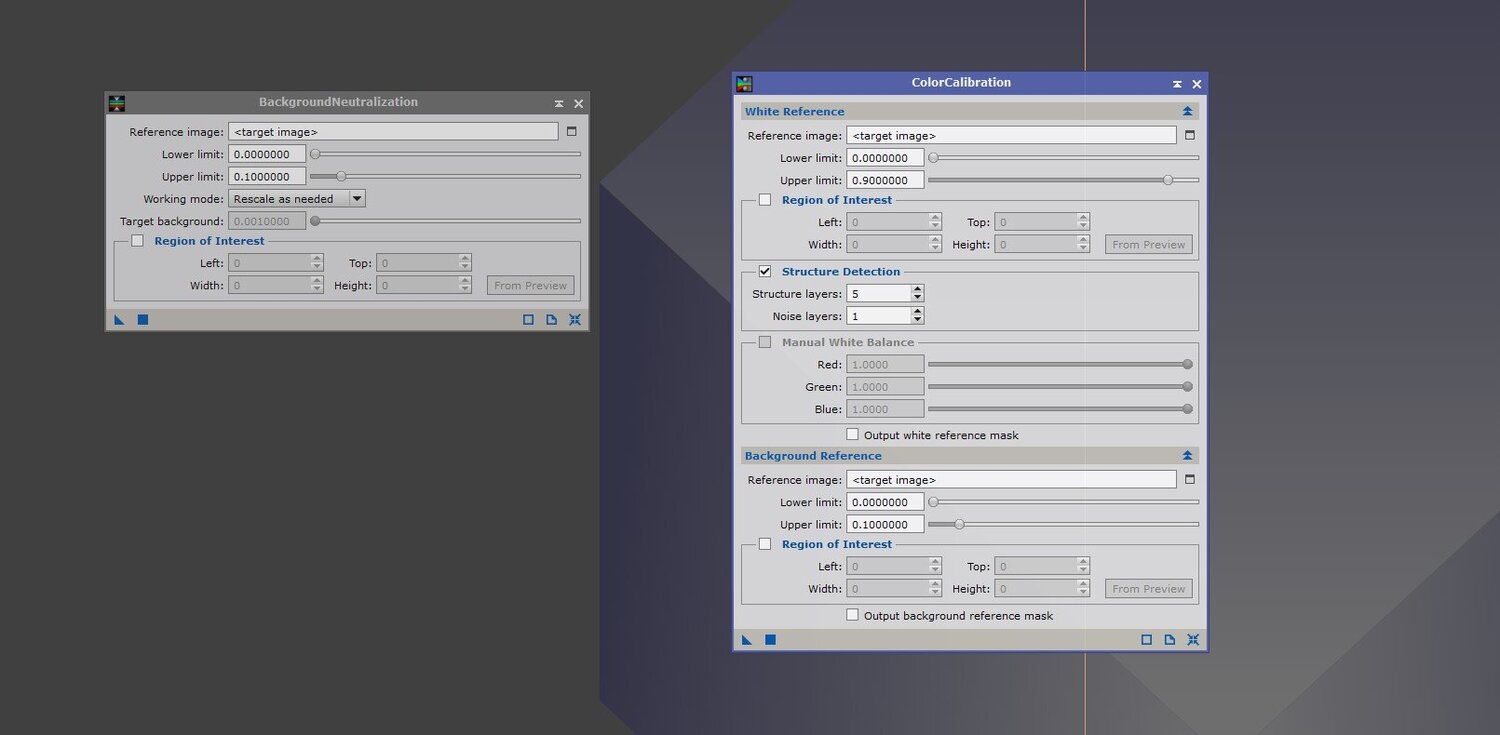Click the ColorCalibration window title text
The image size is (1500, 735).
tap(961, 83)
